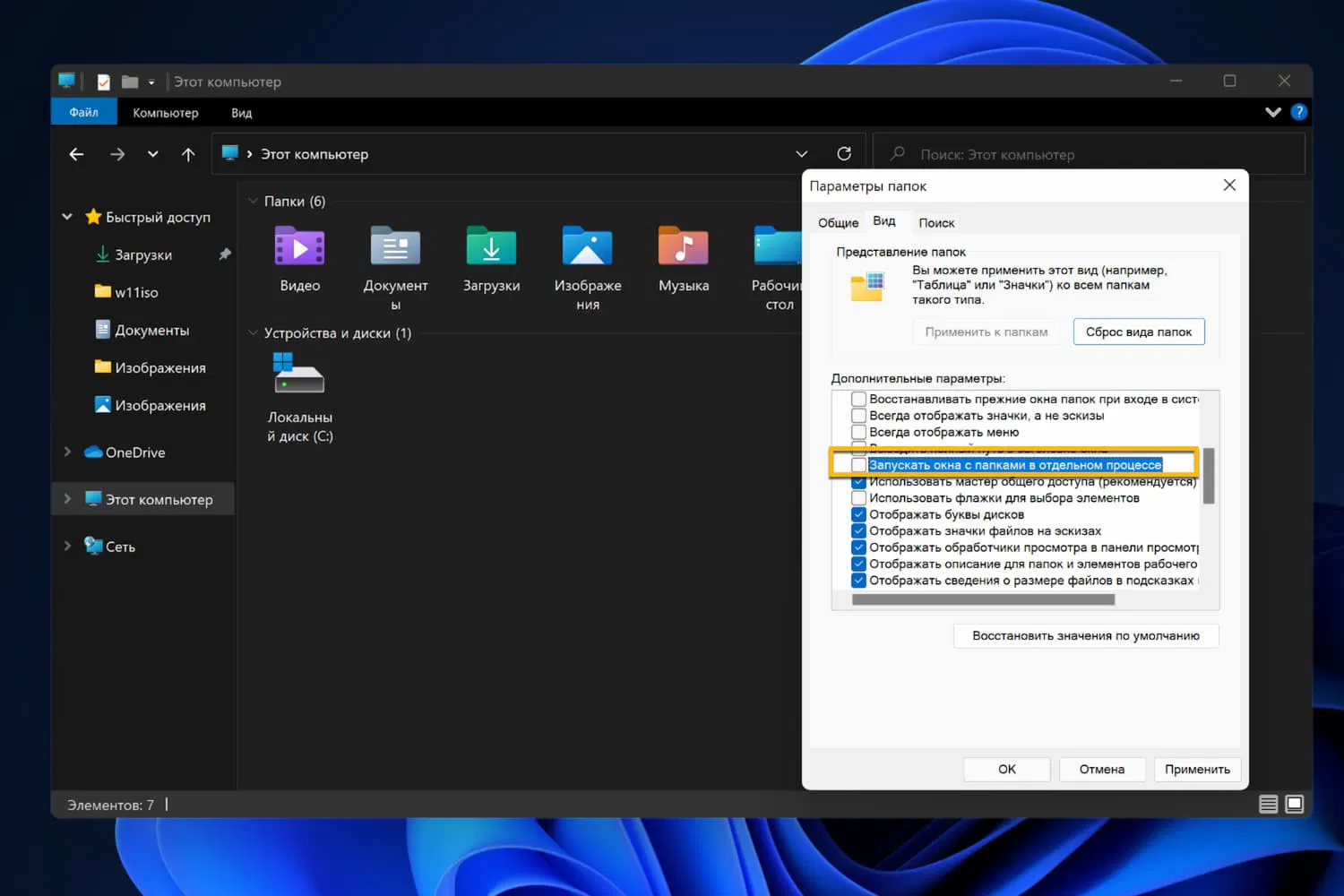This screenshot has height=896, width=1344.
Task: Open Локальный диск (C:) drive icon
Action: (x=299, y=375)
